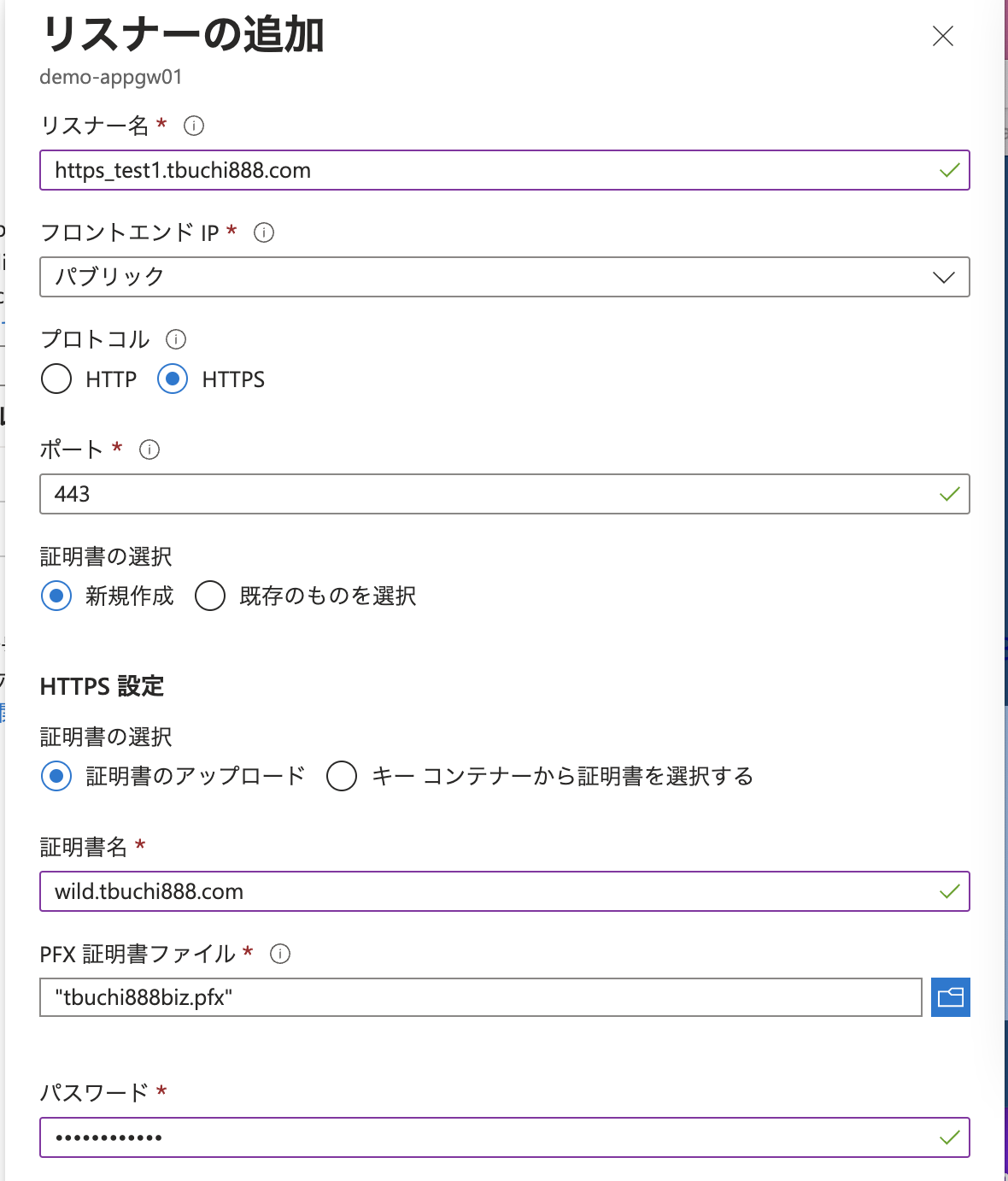Open the ポート info tooltip
This screenshot has width=1008, height=1181.
(149, 449)
